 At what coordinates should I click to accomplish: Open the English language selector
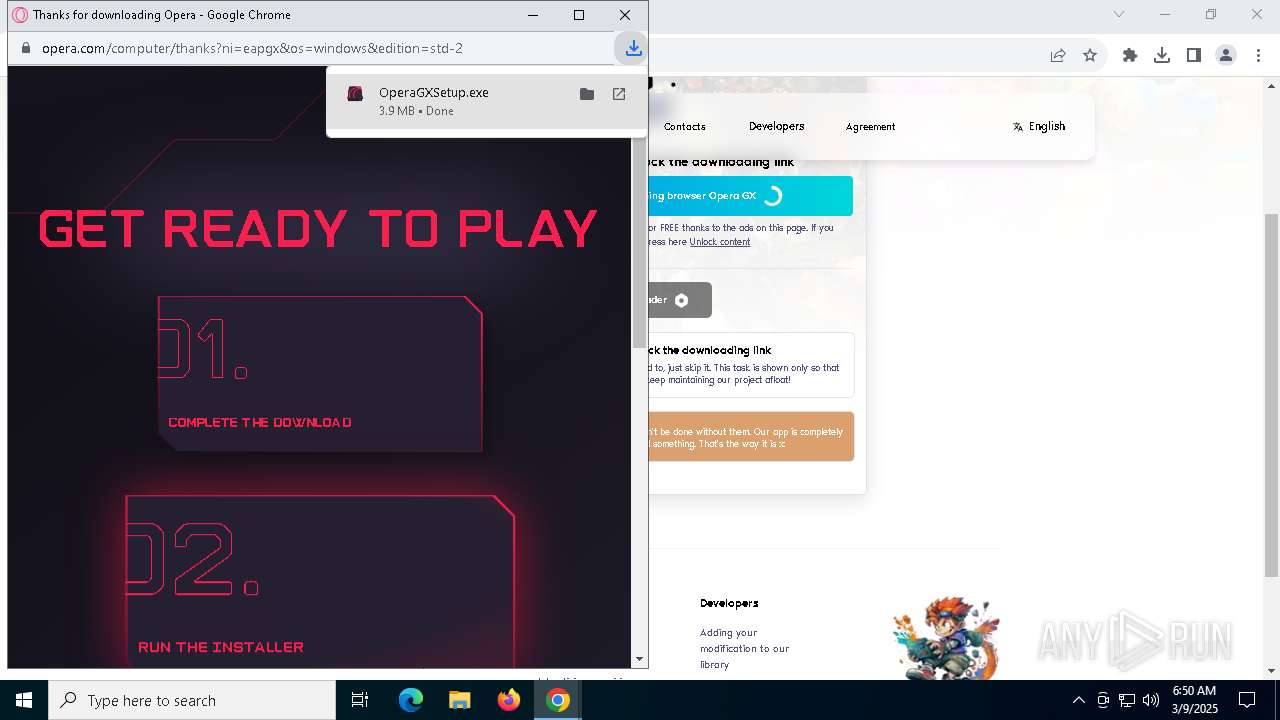(1039, 126)
